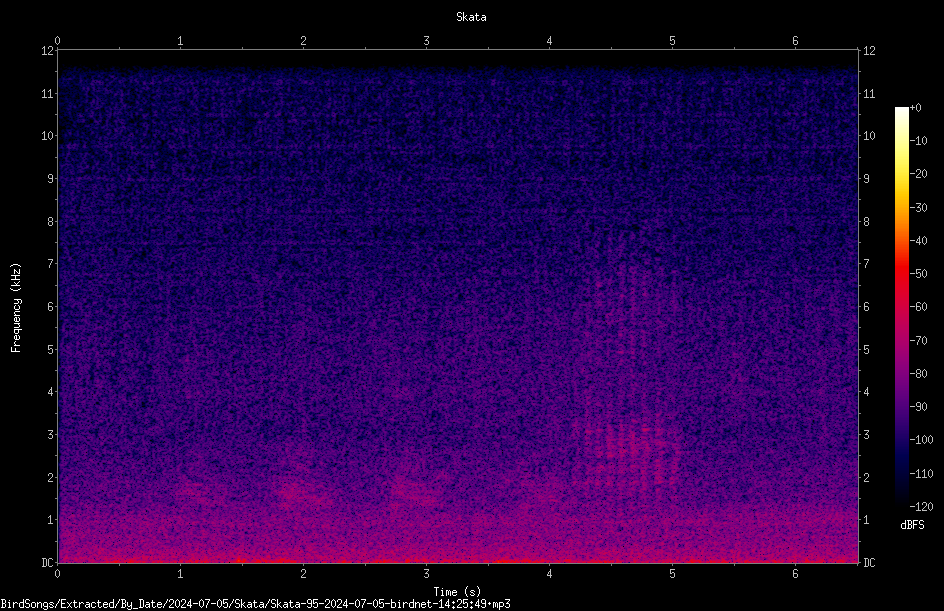Click the "9" tick on the left frequency axis

(x=50, y=179)
